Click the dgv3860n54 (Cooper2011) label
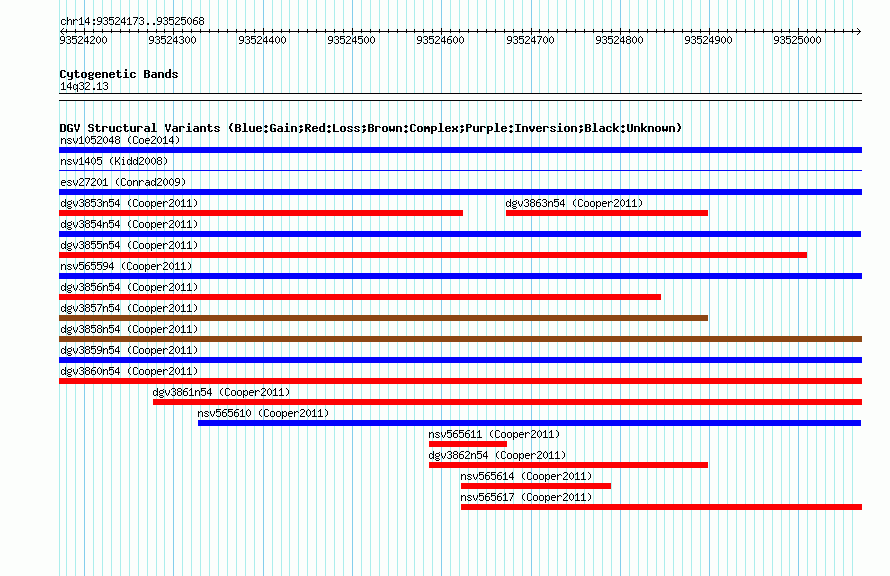 click(x=129, y=371)
